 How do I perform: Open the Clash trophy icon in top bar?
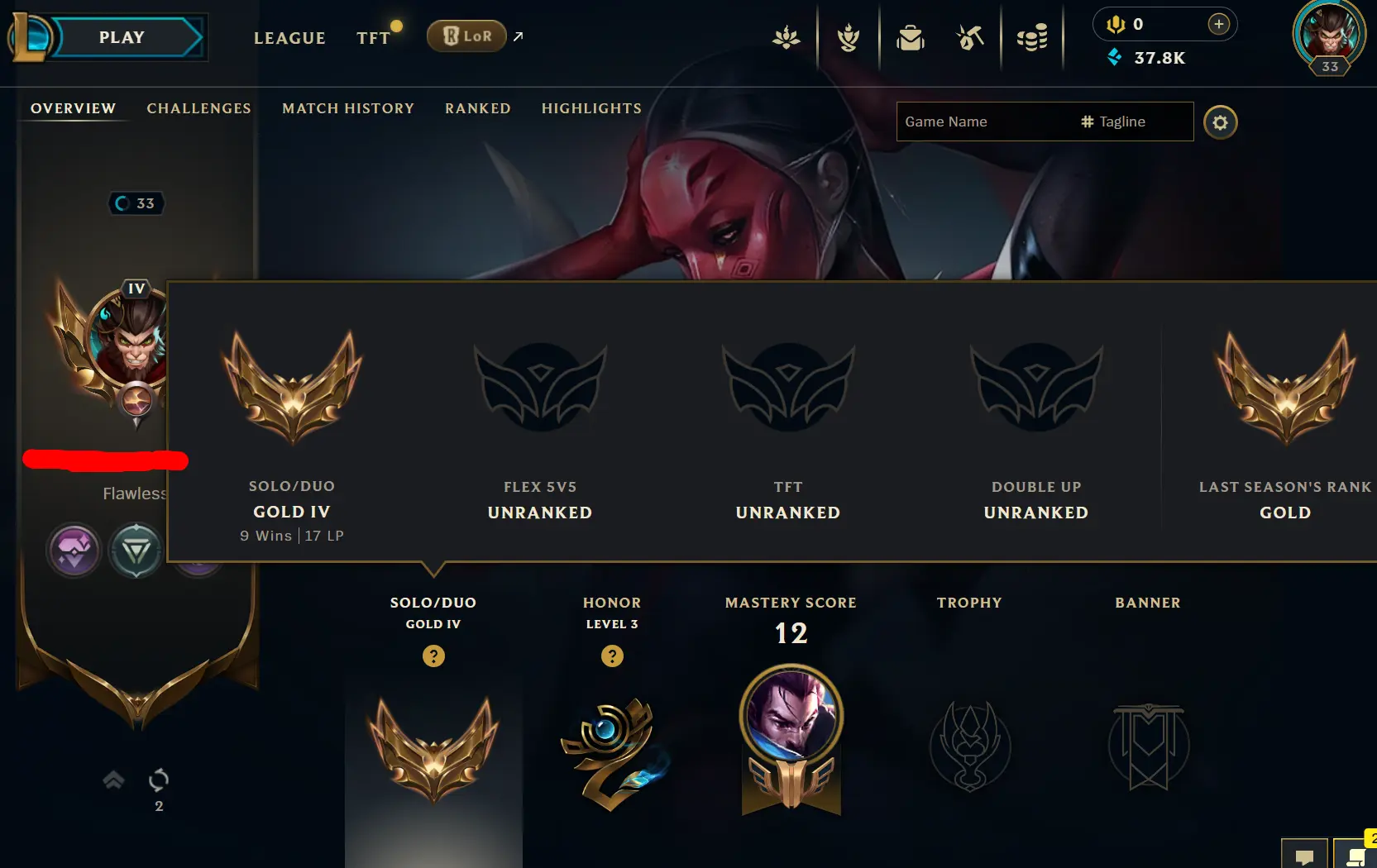[849, 38]
